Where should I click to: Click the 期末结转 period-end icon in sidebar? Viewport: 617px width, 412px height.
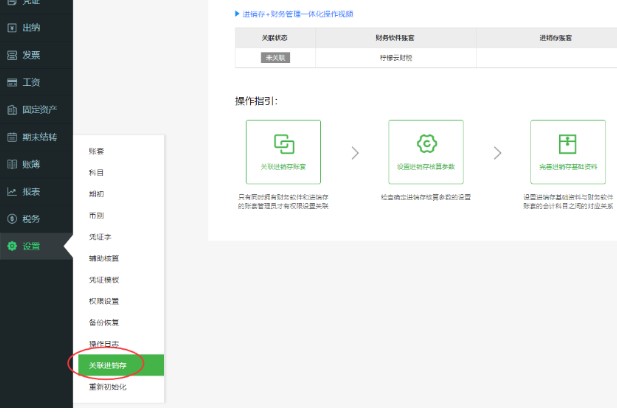point(12,136)
